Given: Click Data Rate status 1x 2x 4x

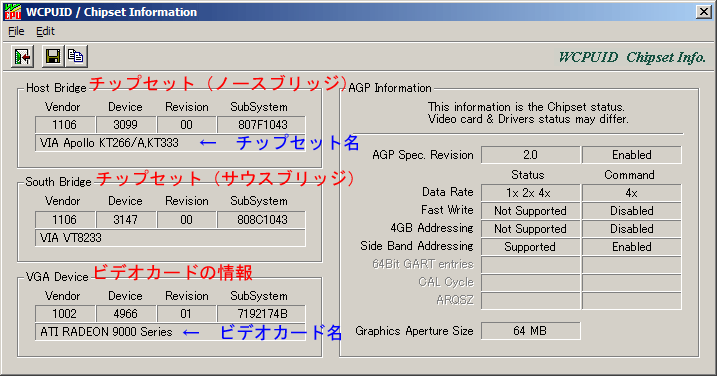Looking at the screenshot, I should coord(530,193).
